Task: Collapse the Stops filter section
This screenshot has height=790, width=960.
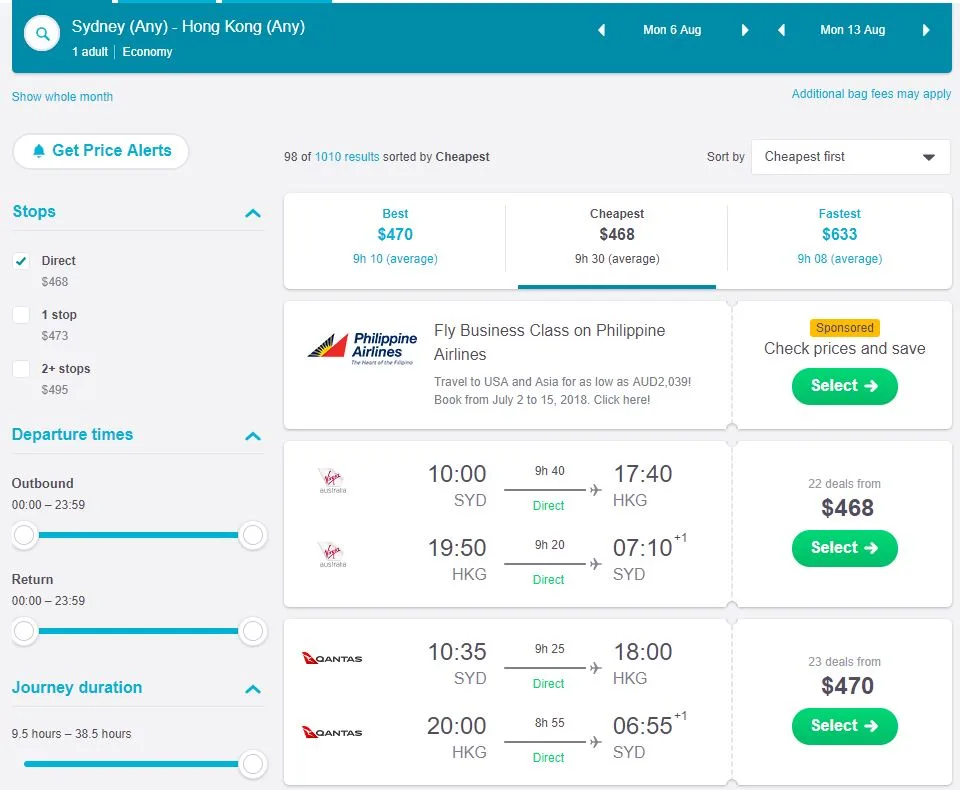Action: 252,213
